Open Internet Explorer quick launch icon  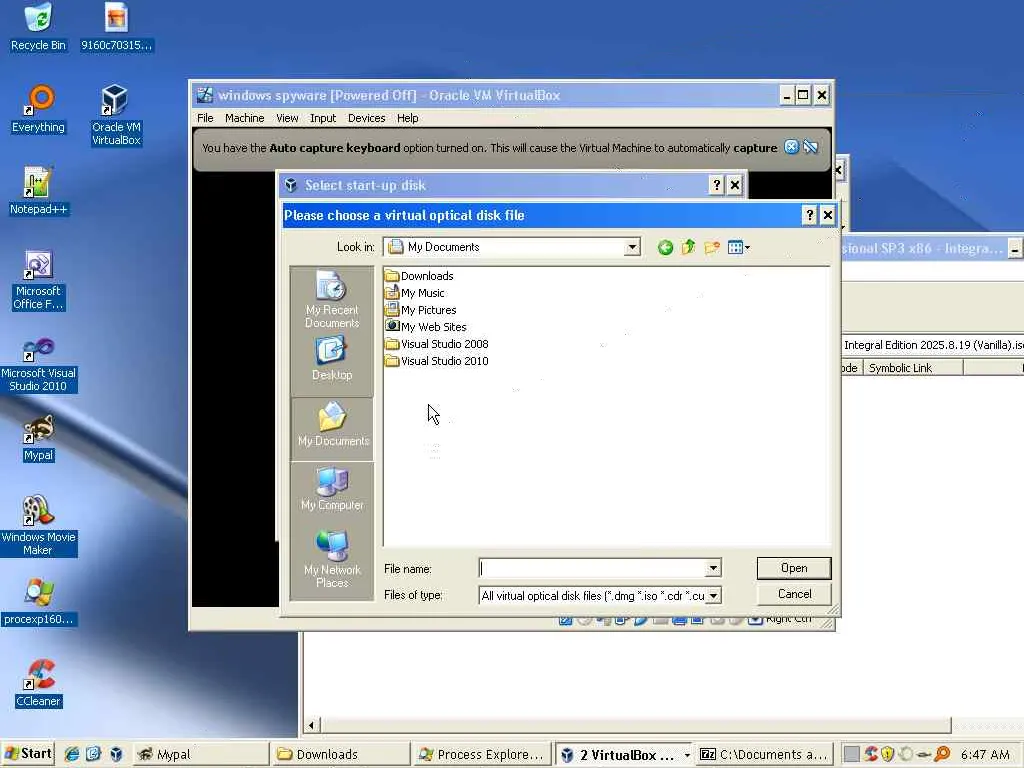(72, 754)
